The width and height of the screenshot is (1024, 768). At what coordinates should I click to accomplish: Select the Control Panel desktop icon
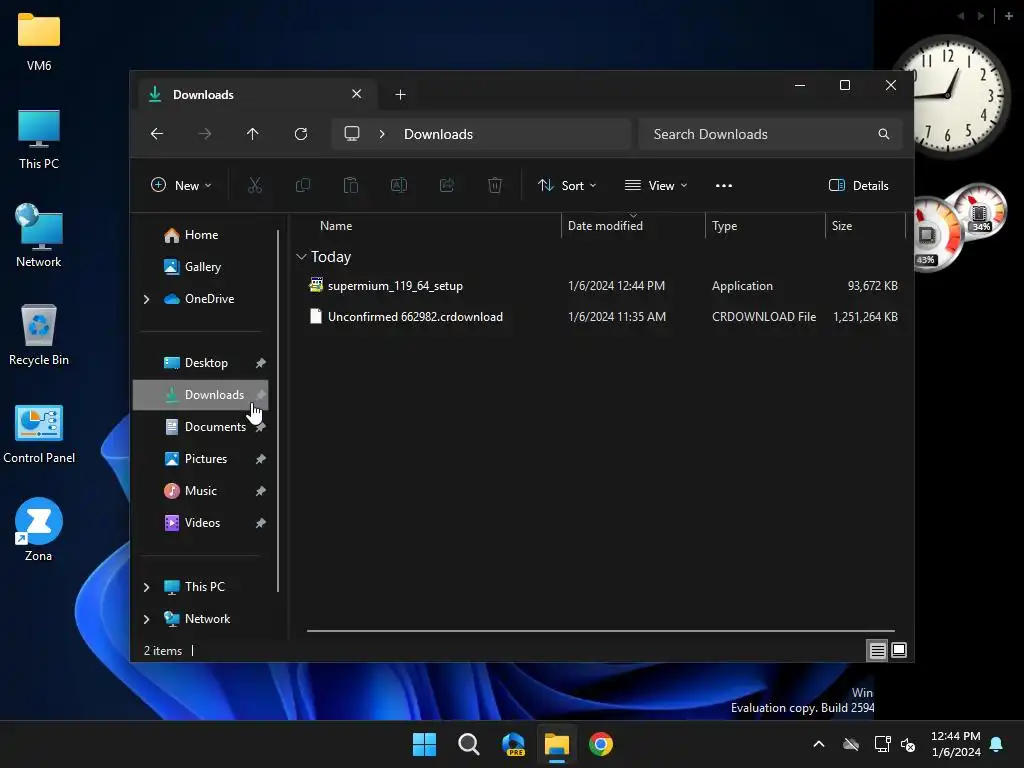pyautogui.click(x=39, y=434)
